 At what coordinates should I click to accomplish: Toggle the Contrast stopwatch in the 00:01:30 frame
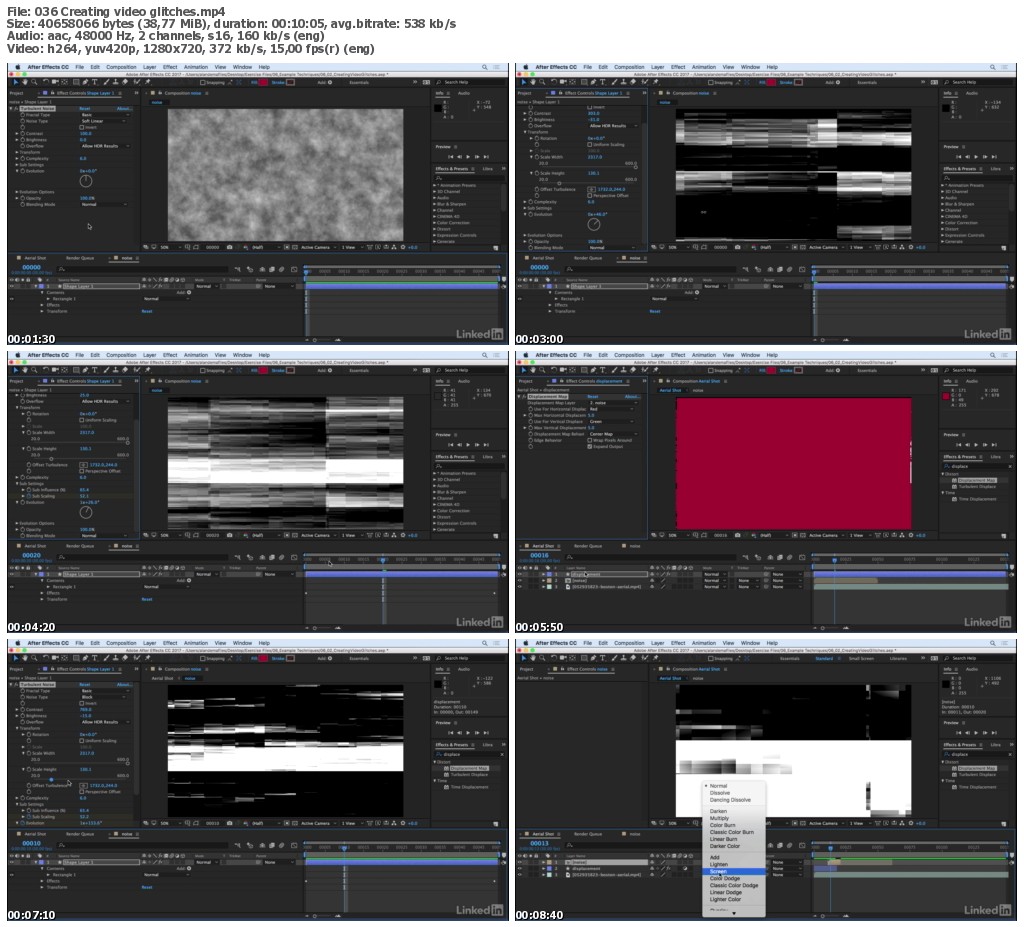click(x=23, y=134)
